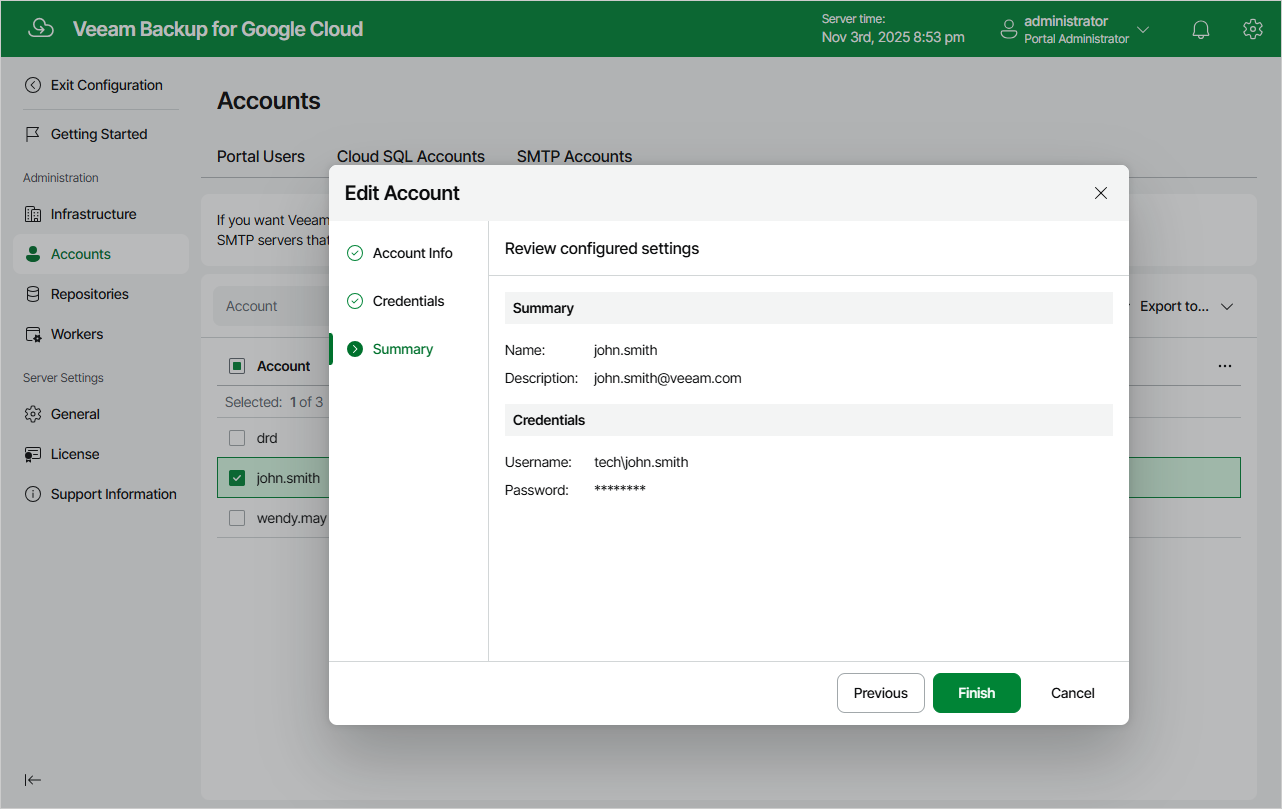Click the server time display
This screenshot has height=809, width=1282.
893,29
